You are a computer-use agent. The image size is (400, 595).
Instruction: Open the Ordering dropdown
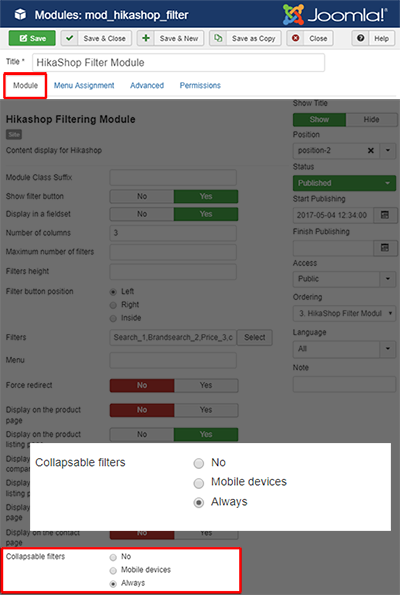(x=344, y=313)
